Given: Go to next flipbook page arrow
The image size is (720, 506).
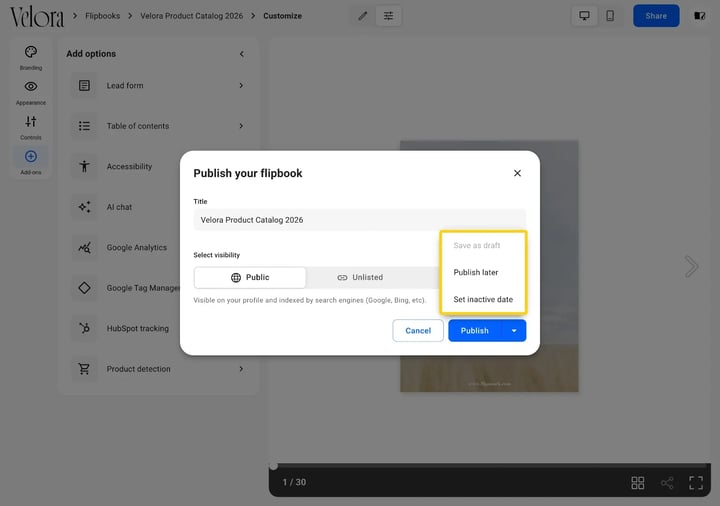Looking at the screenshot, I should point(691,266).
